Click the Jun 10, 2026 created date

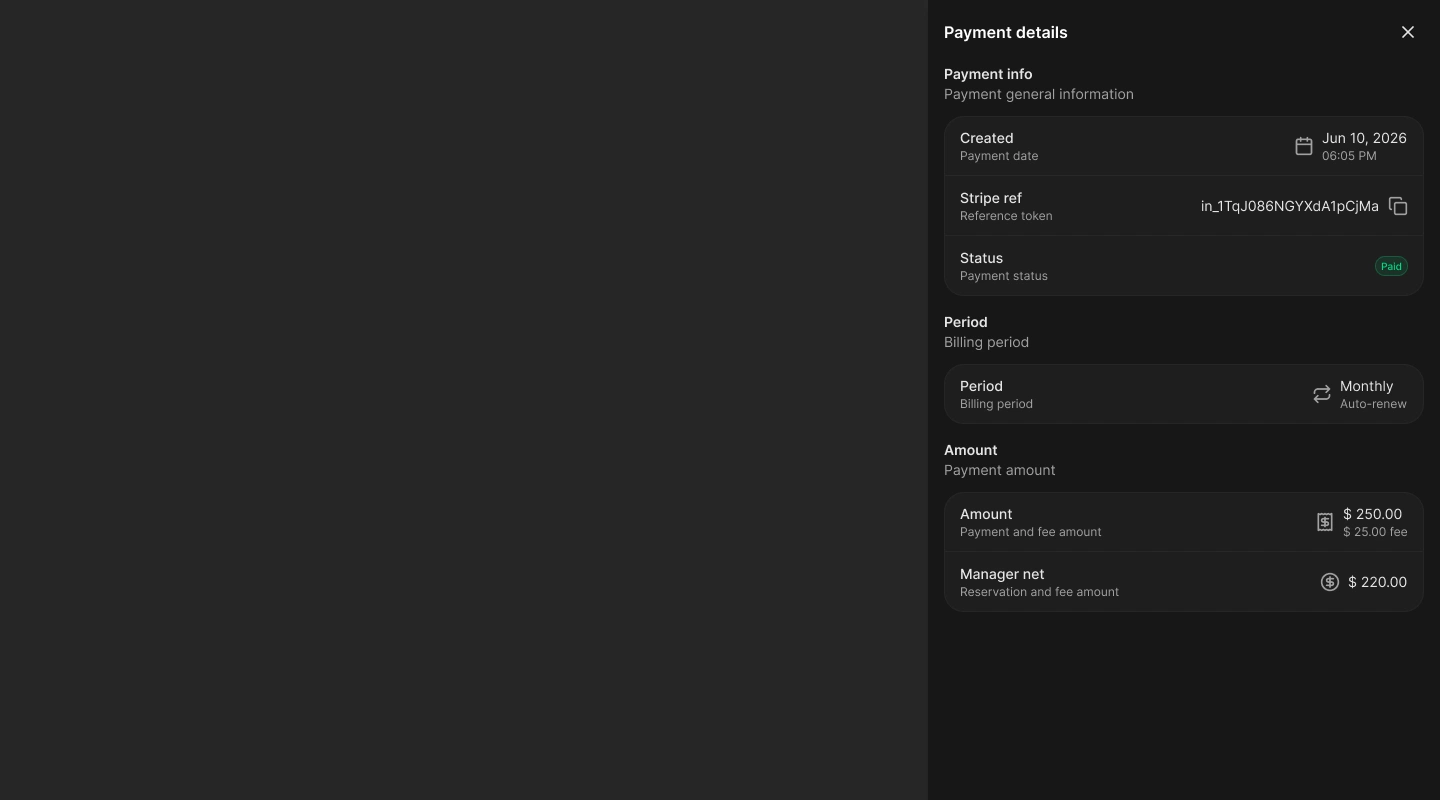(x=1364, y=138)
